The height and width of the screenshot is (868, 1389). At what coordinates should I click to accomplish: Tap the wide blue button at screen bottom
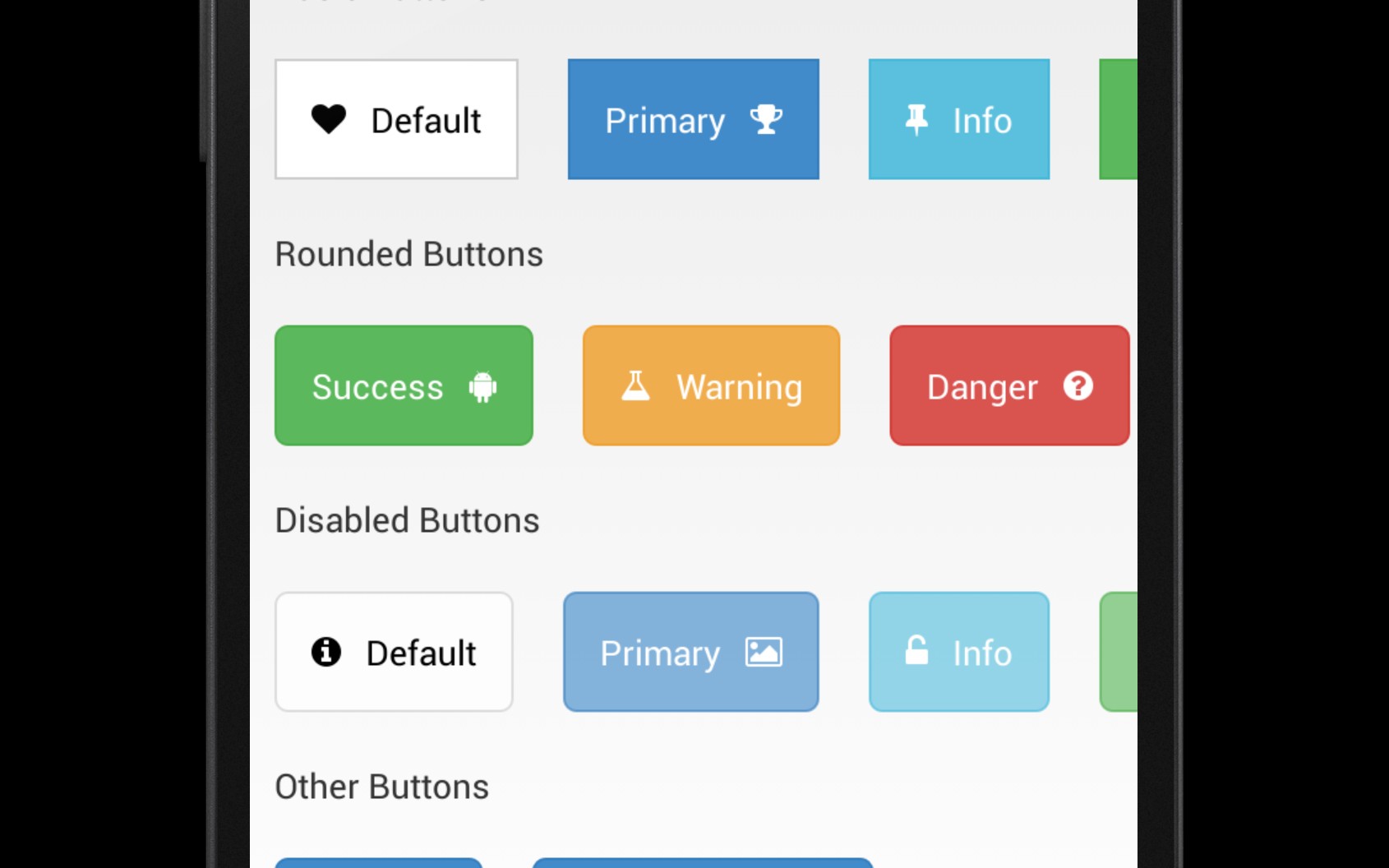(x=703, y=862)
